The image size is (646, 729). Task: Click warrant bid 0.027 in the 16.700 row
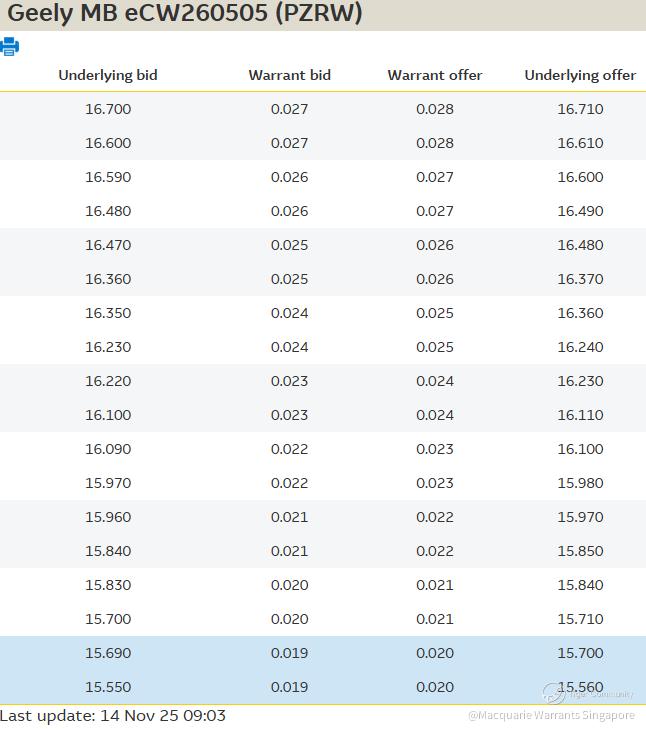pyautogui.click(x=289, y=109)
